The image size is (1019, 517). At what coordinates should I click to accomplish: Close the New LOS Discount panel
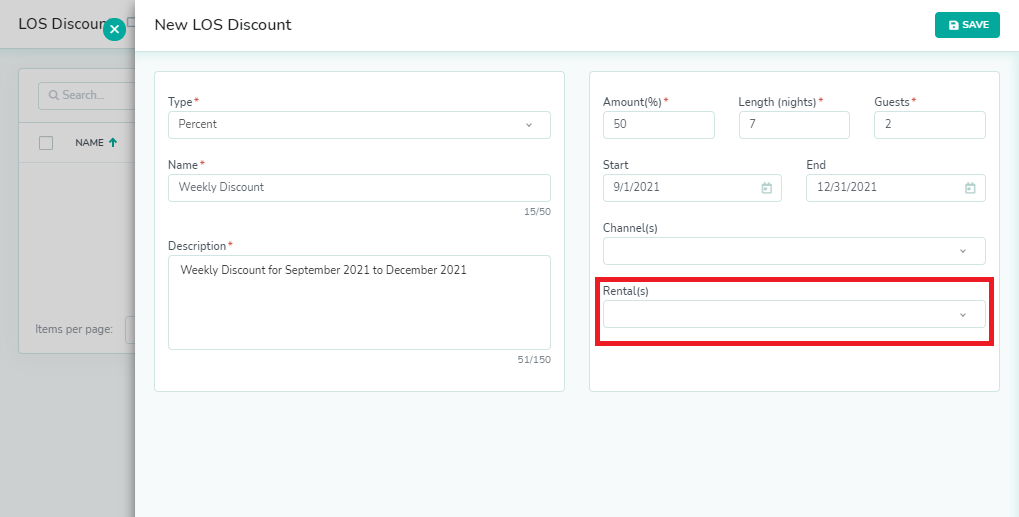pos(114,29)
